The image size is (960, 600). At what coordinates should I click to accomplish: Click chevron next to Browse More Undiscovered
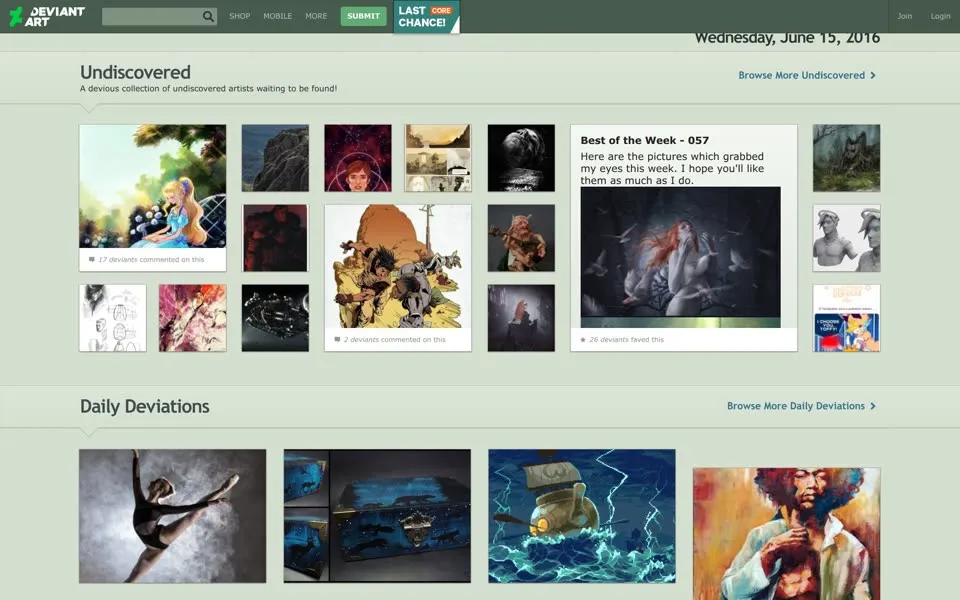[x=873, y=75]
